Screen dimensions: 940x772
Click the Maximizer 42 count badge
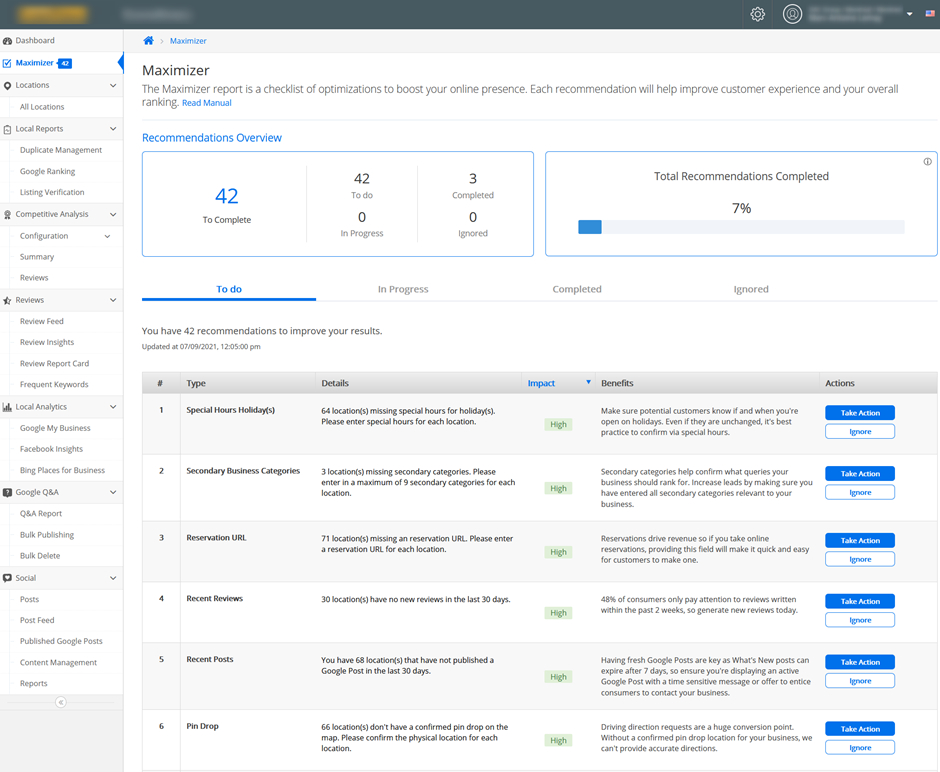(65, 63)
